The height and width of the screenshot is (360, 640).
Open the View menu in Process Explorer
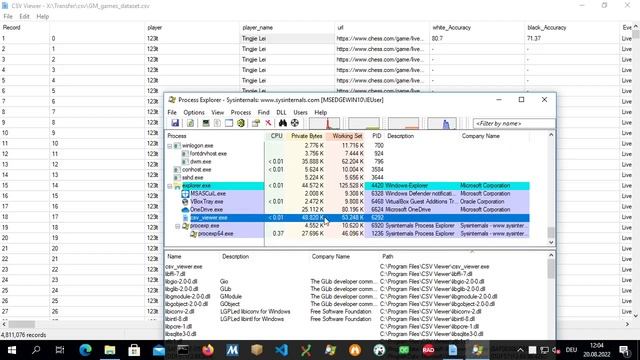tap(218, 112)
